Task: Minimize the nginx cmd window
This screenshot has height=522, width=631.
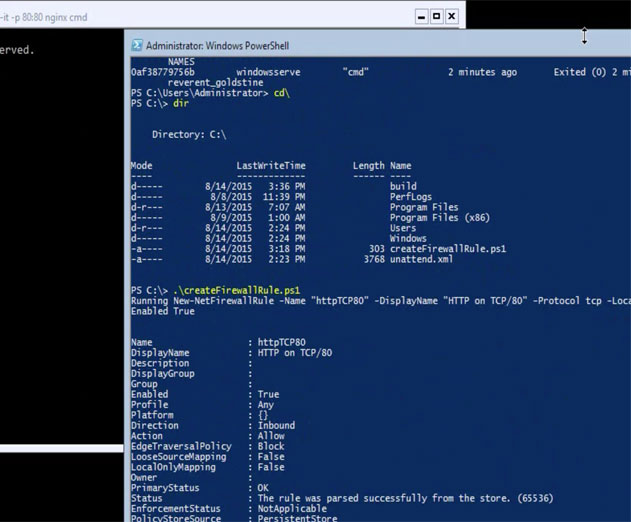Action: coord(421,17)
